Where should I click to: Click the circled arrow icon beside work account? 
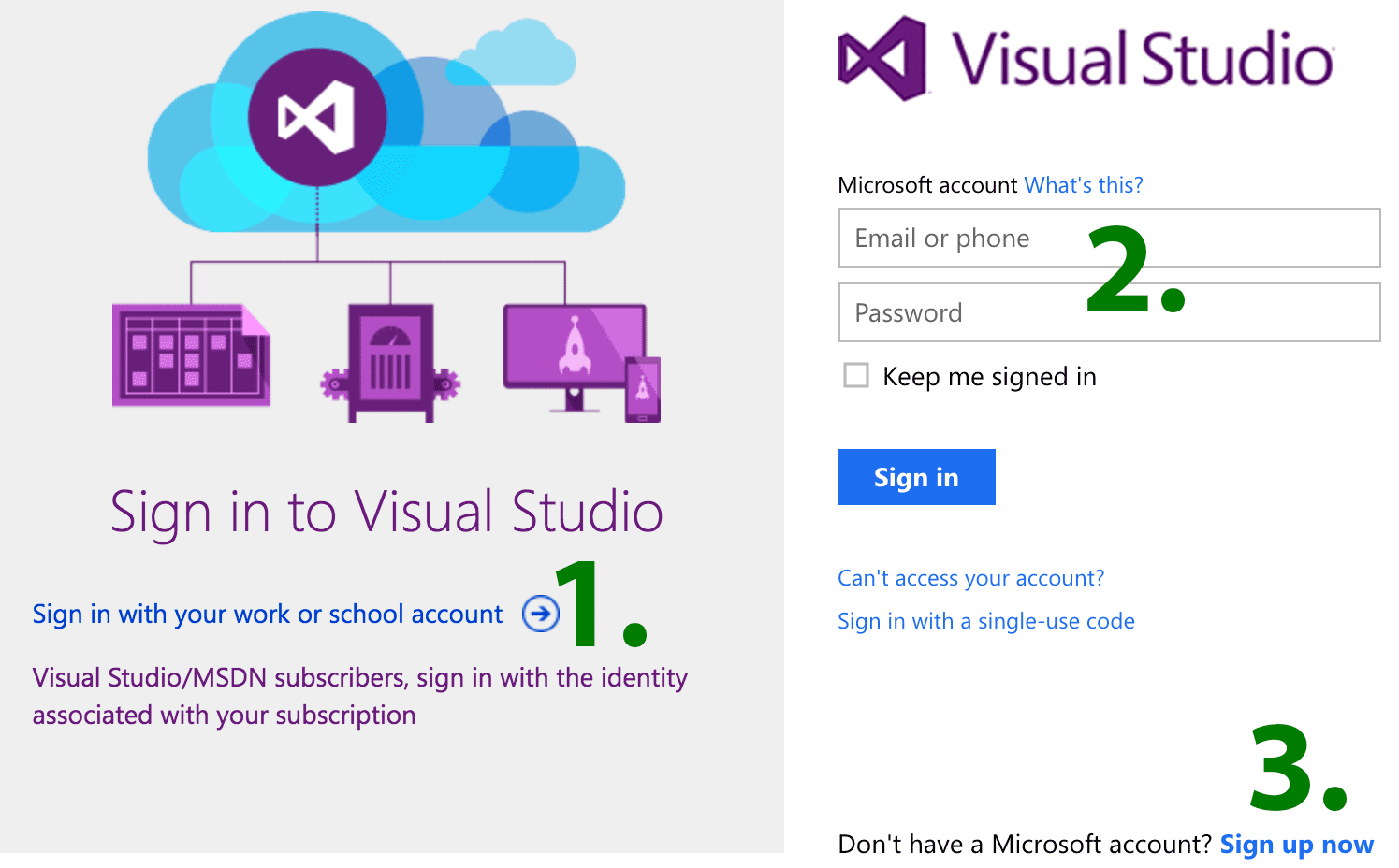[x=540, y=614]
